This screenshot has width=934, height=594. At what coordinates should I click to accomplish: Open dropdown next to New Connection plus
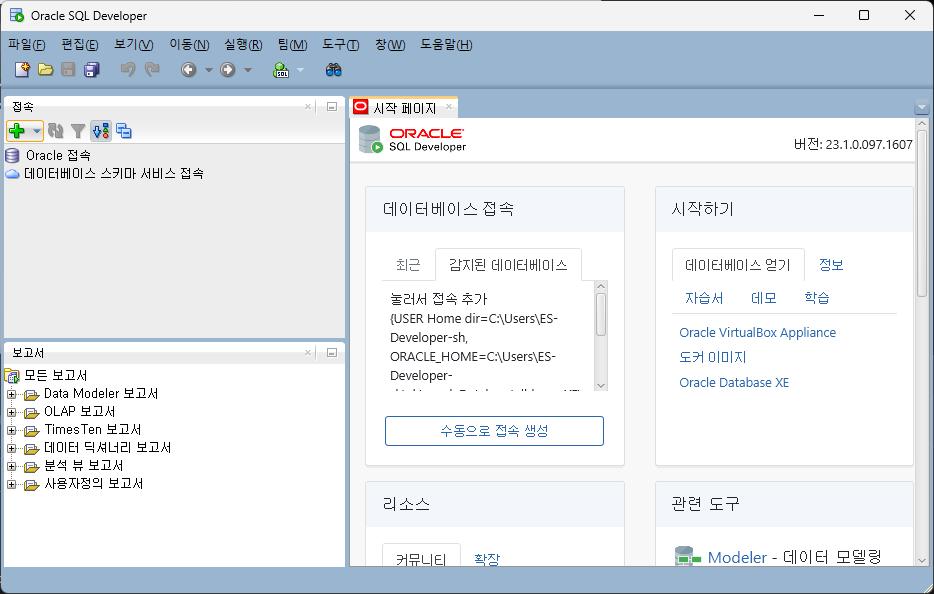[x=36, y=130]
